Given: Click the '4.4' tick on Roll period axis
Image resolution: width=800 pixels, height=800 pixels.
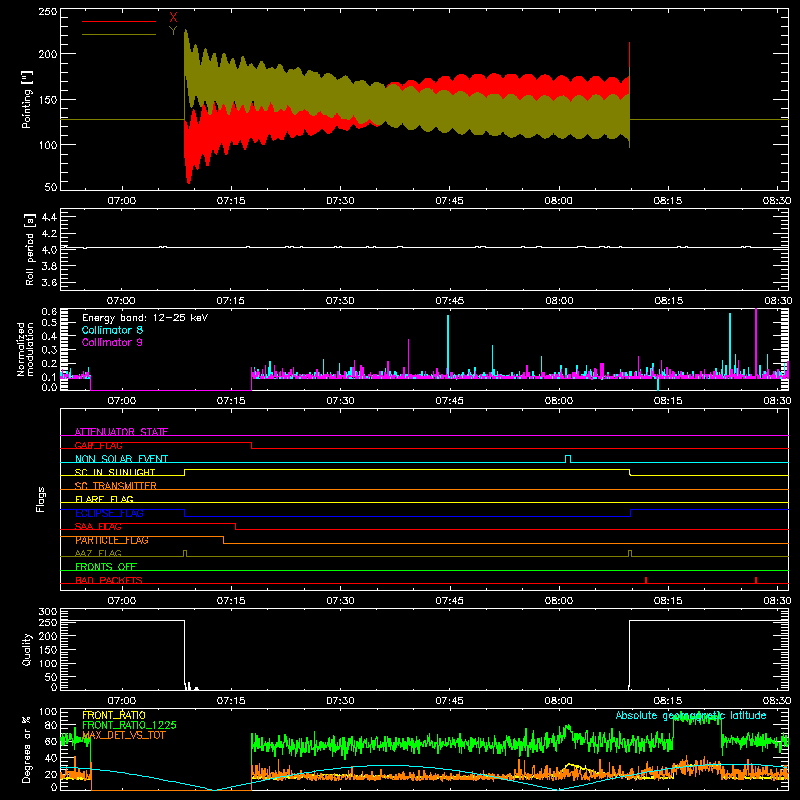Looking at the screenshot, I should [49, 217].
